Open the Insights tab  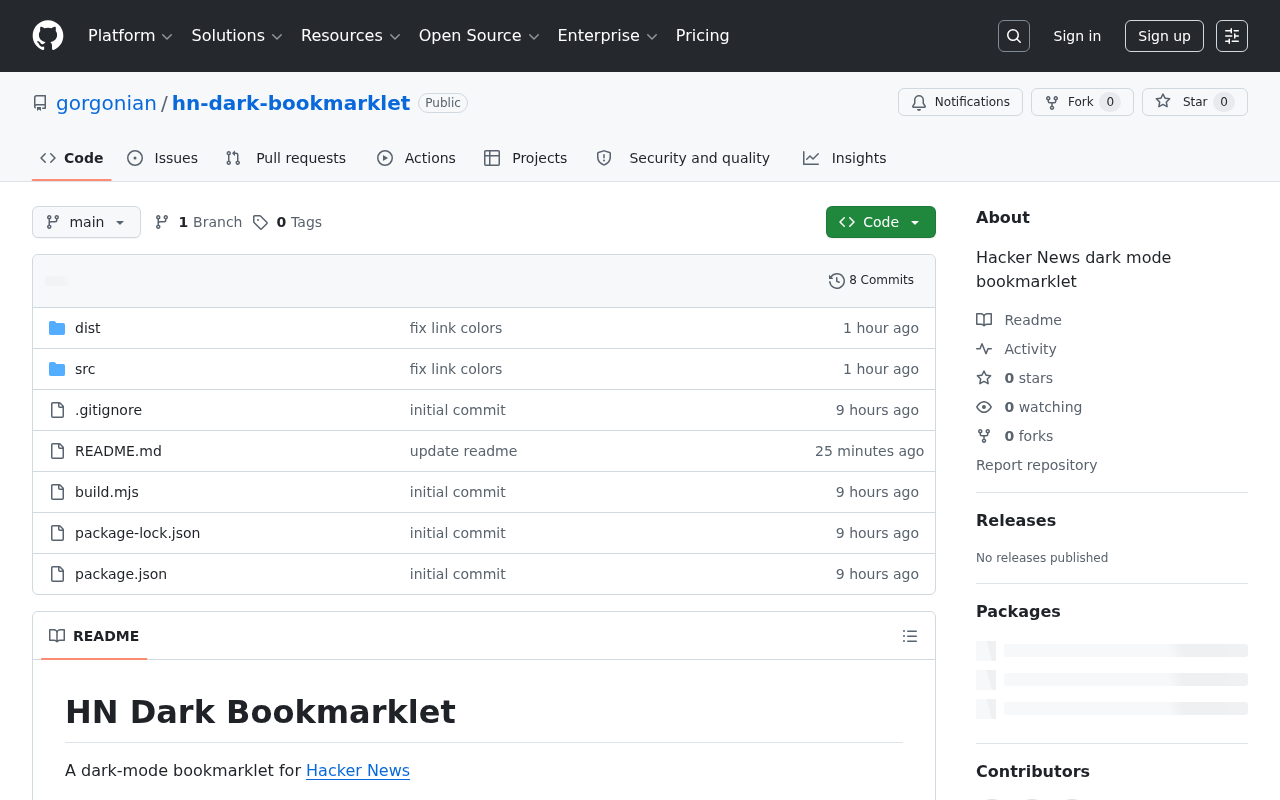click(845, 158)
